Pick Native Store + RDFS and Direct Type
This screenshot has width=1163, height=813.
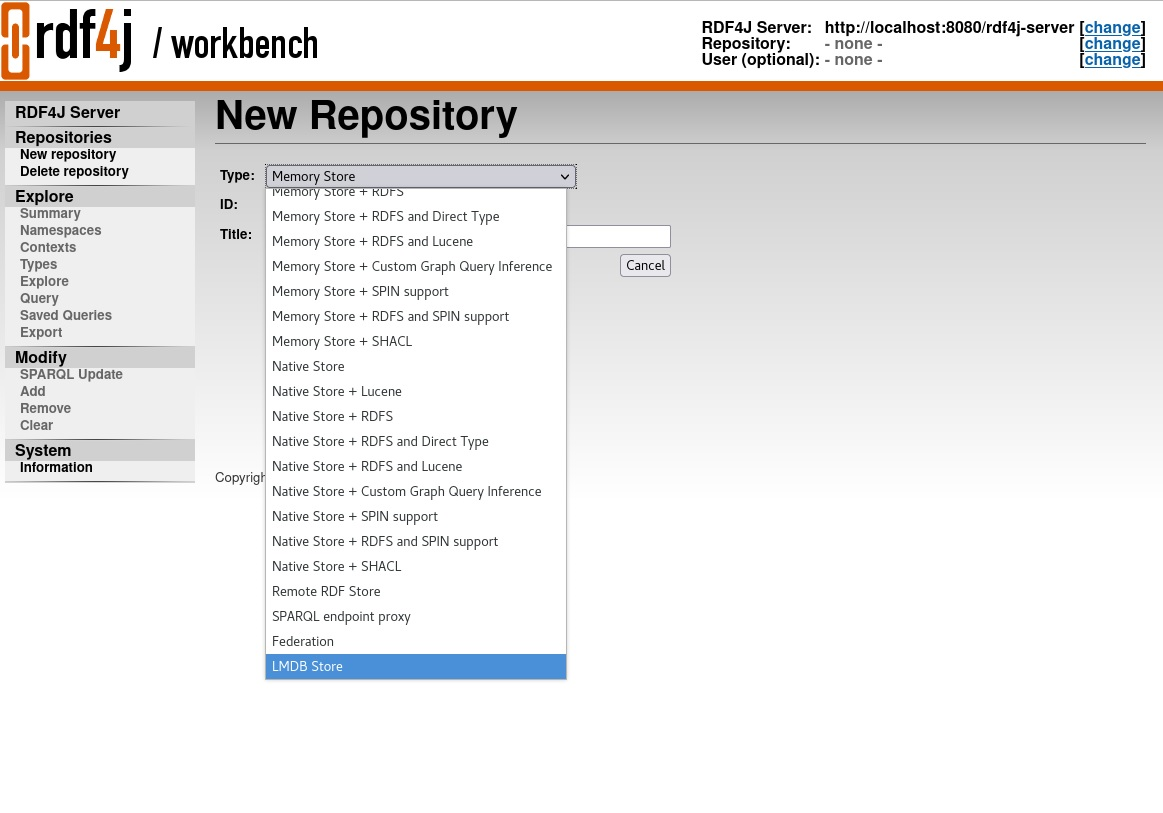[415, 441]
